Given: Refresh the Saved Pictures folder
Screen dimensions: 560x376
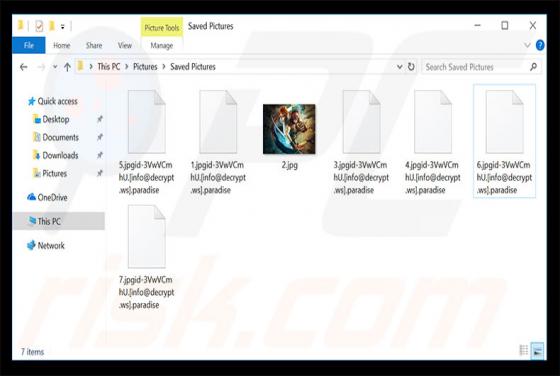Looking at the screenshot, I should (x=411, y=67).
